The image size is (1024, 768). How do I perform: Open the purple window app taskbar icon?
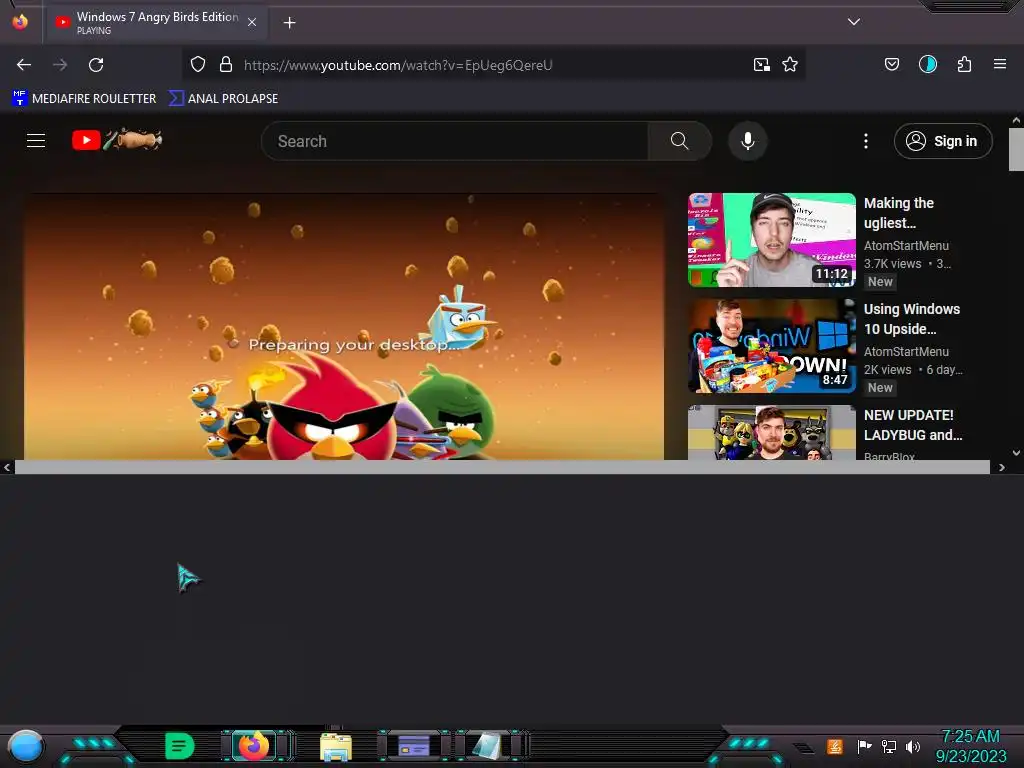(413, 746)
